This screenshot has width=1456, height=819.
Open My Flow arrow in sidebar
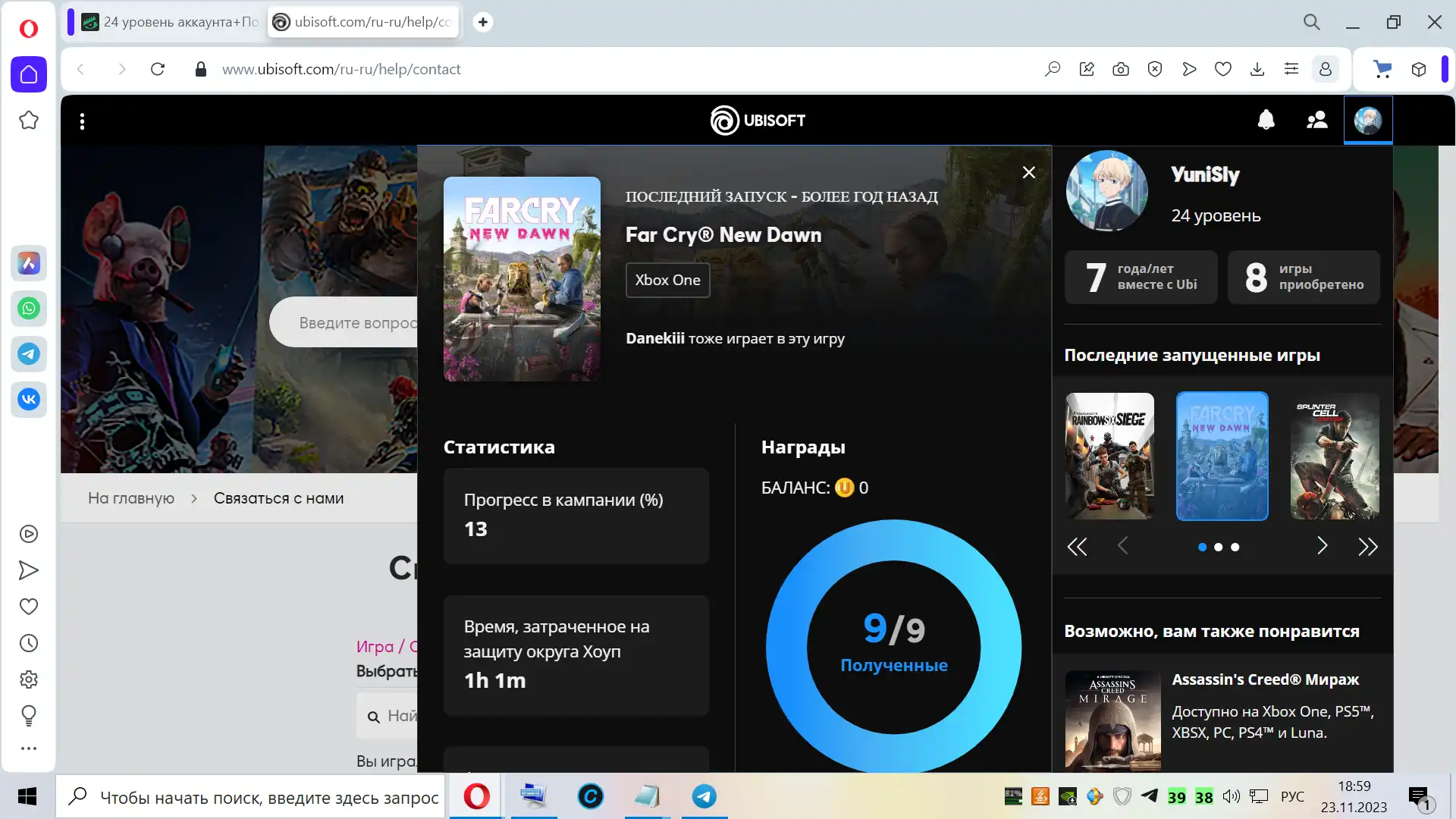[29, 570]
